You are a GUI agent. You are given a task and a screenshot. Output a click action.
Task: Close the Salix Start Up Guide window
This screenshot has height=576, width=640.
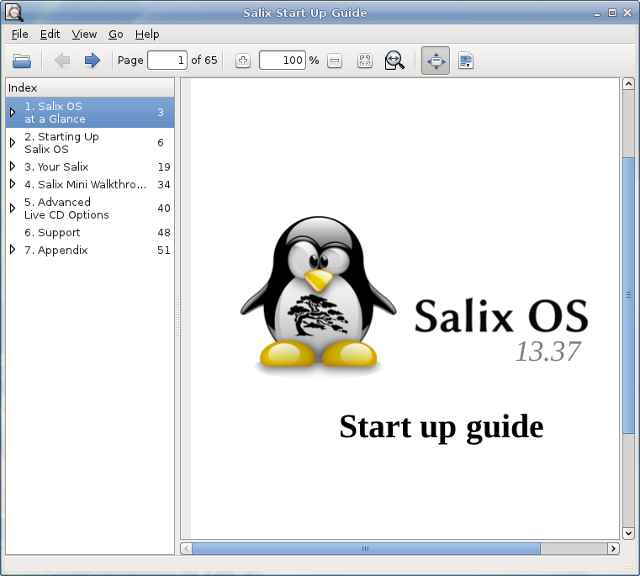click(x=627, y=13)
